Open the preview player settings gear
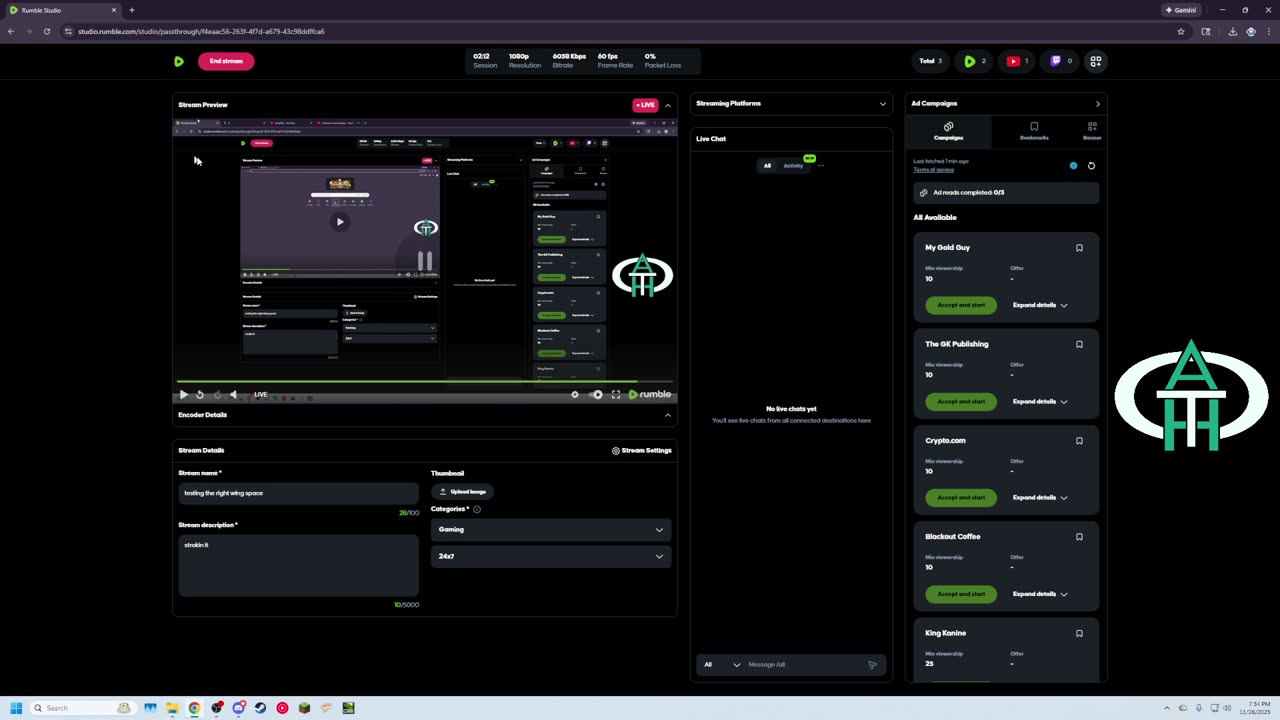This screenshot has height=720, width=1280. (x=575, y=395)
